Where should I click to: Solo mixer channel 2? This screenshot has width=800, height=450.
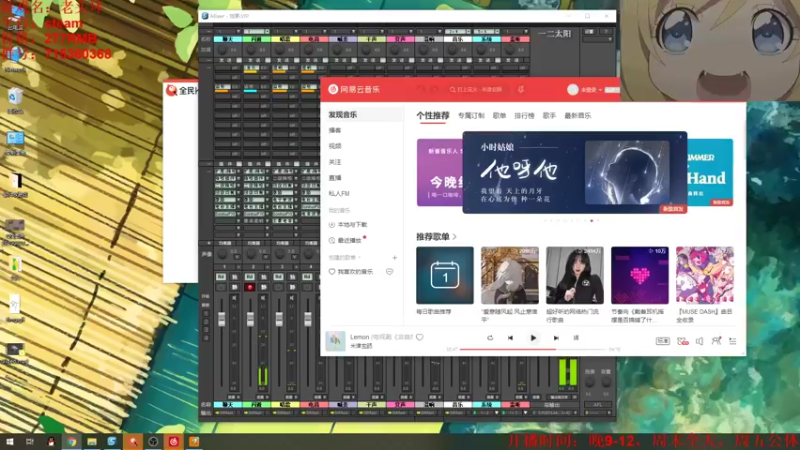point(263,277)
